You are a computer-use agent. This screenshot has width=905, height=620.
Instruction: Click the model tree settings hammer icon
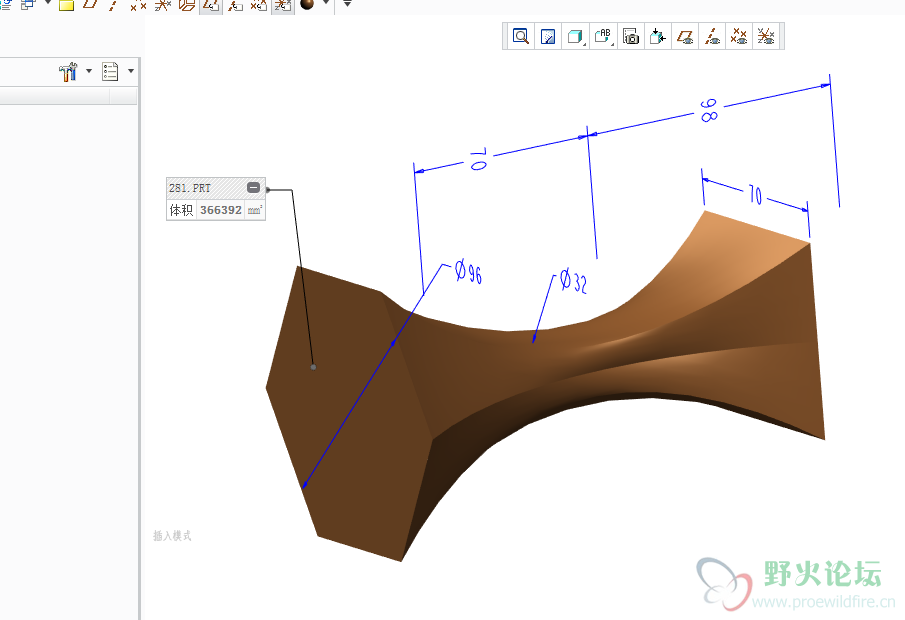tap(68, 72)
